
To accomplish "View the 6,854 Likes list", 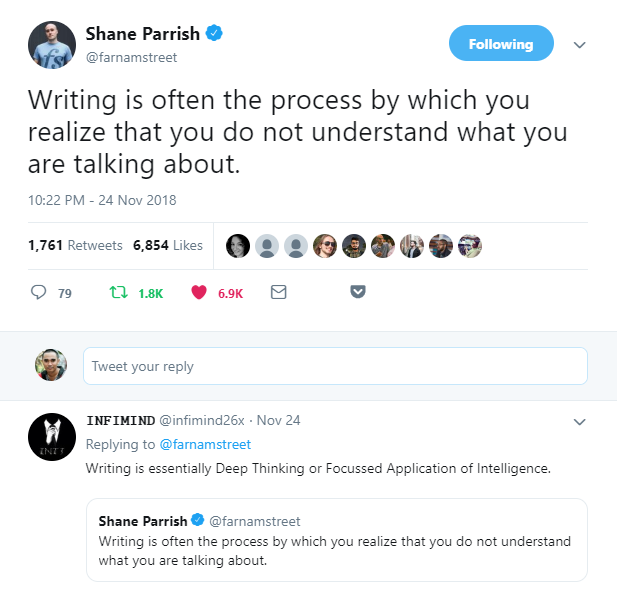I will [x=167, y=245].
